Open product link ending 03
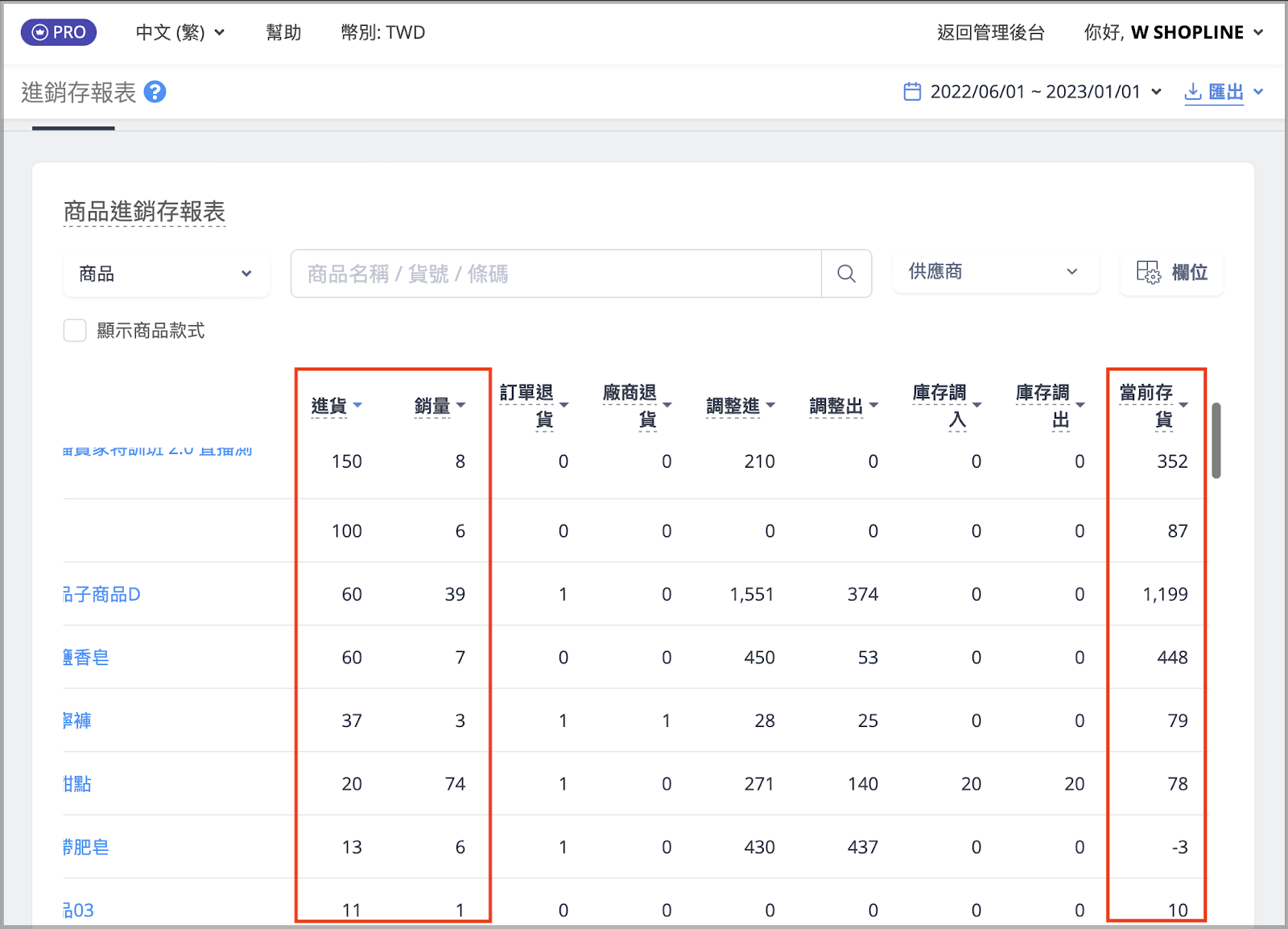Image resolution: width=1288 pixels, height=929 pixels. click(x=79, y=910)
